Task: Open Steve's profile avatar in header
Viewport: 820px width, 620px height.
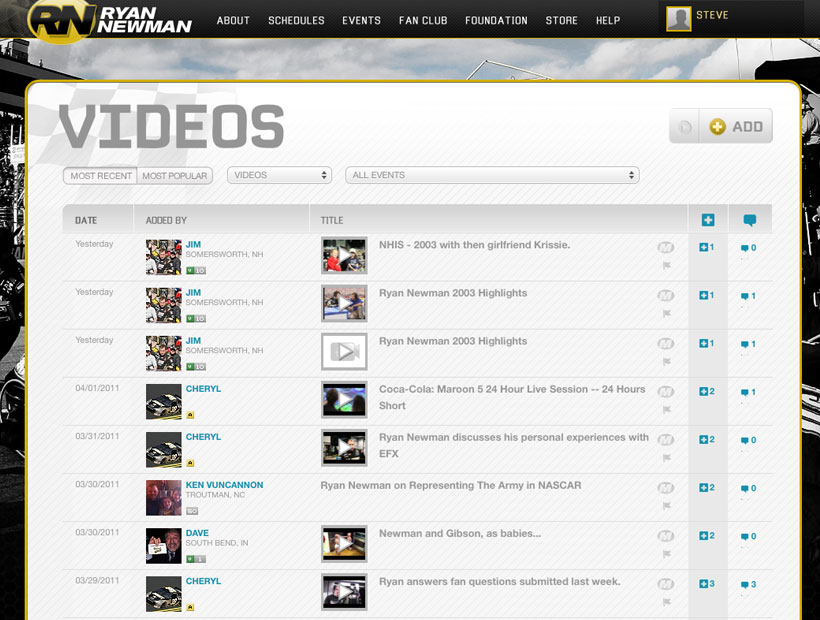Action: click(678, 19)
